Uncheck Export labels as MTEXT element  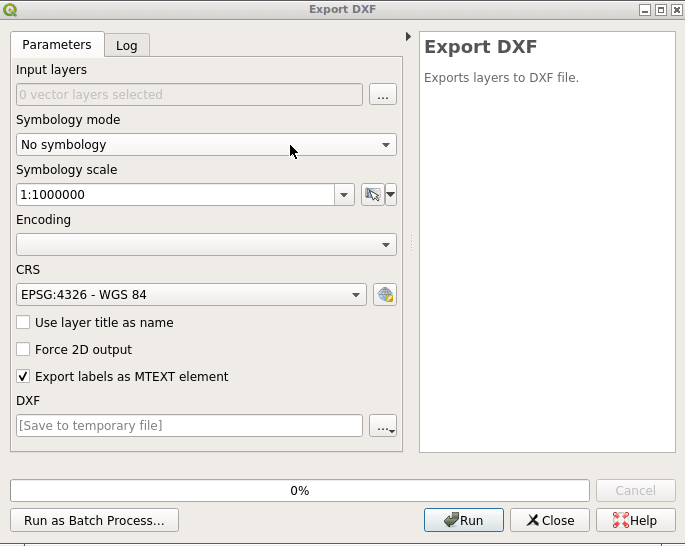pyautogui.click(x=23, y=377)
